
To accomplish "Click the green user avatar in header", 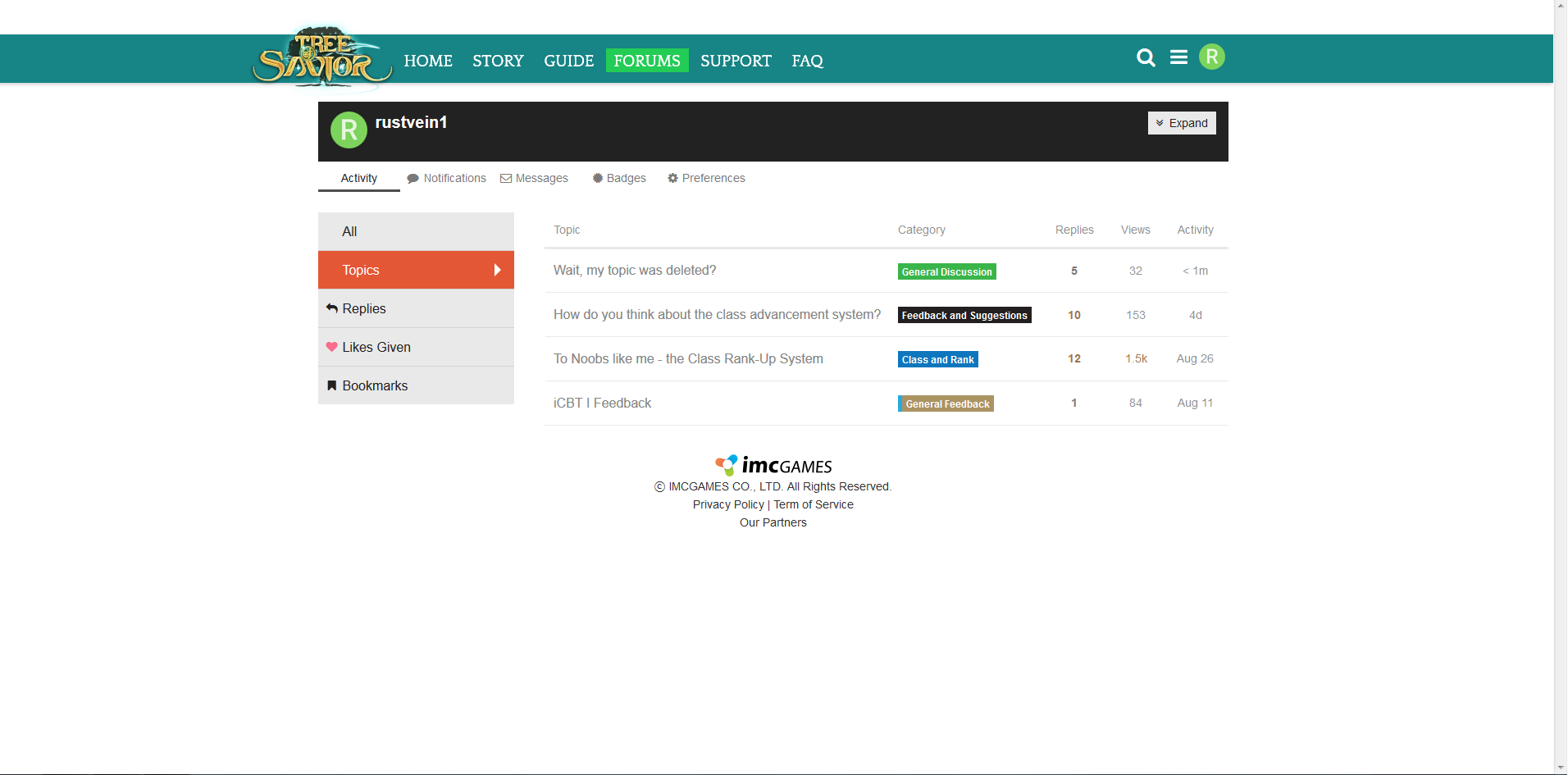I will pyautogui.click(x=1211, y=57).
